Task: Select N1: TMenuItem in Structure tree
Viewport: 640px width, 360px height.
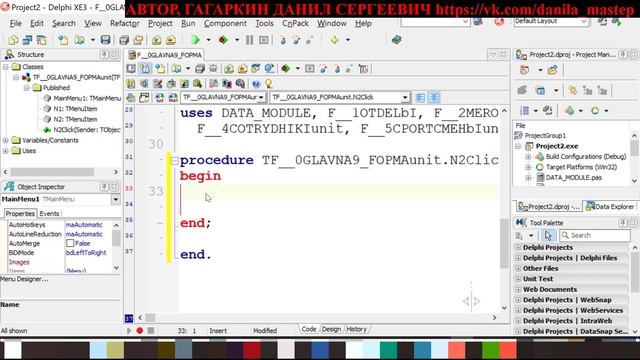Action: coord(75,109)
